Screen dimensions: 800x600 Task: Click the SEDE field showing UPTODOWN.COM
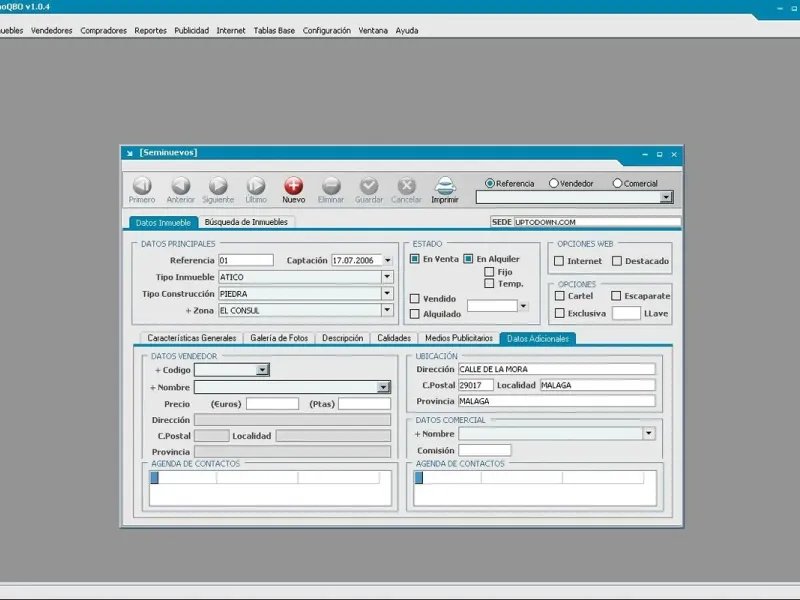[597, 222]
